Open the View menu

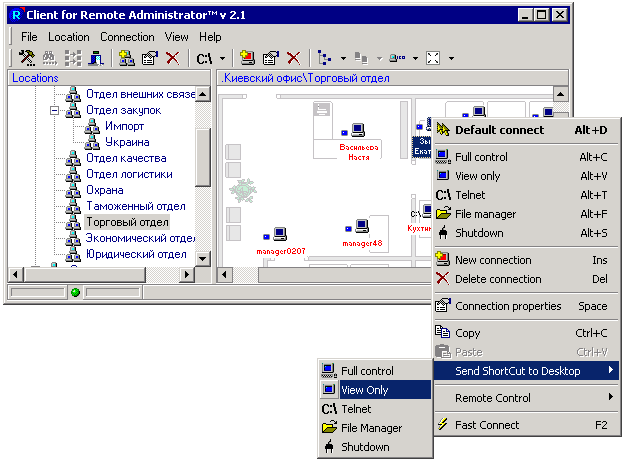click(176, 37)
